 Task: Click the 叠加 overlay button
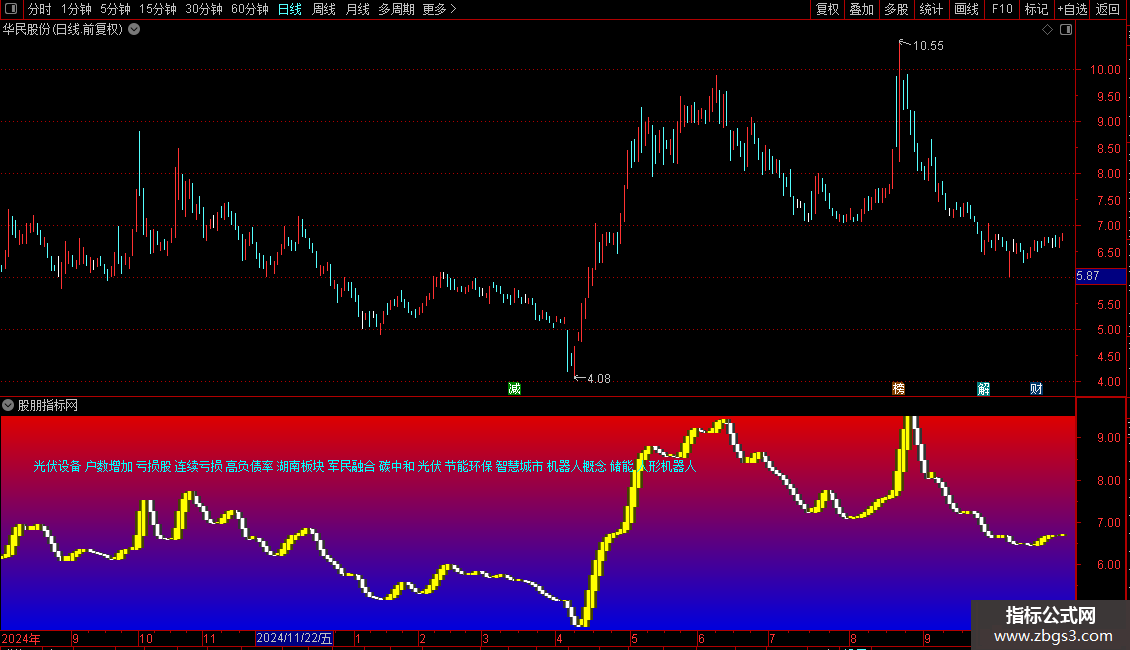coord(861,9)
